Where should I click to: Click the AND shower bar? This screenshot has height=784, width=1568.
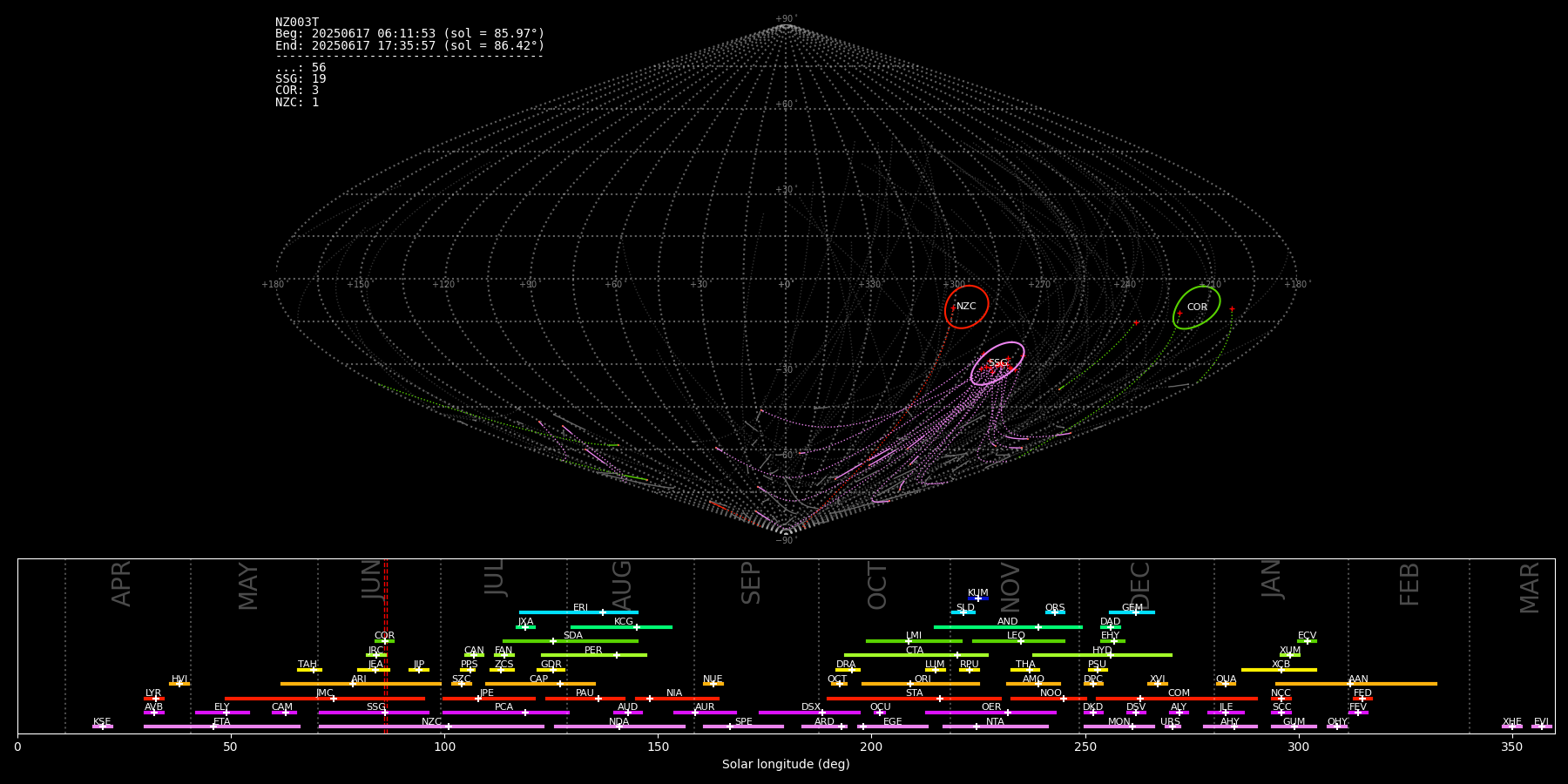1008,626
